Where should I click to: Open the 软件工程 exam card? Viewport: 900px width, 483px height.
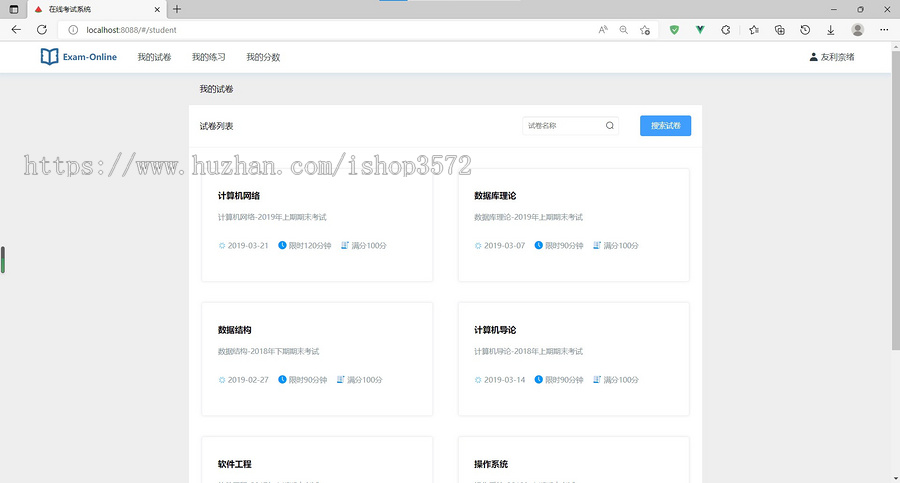(x=317, y=459)
